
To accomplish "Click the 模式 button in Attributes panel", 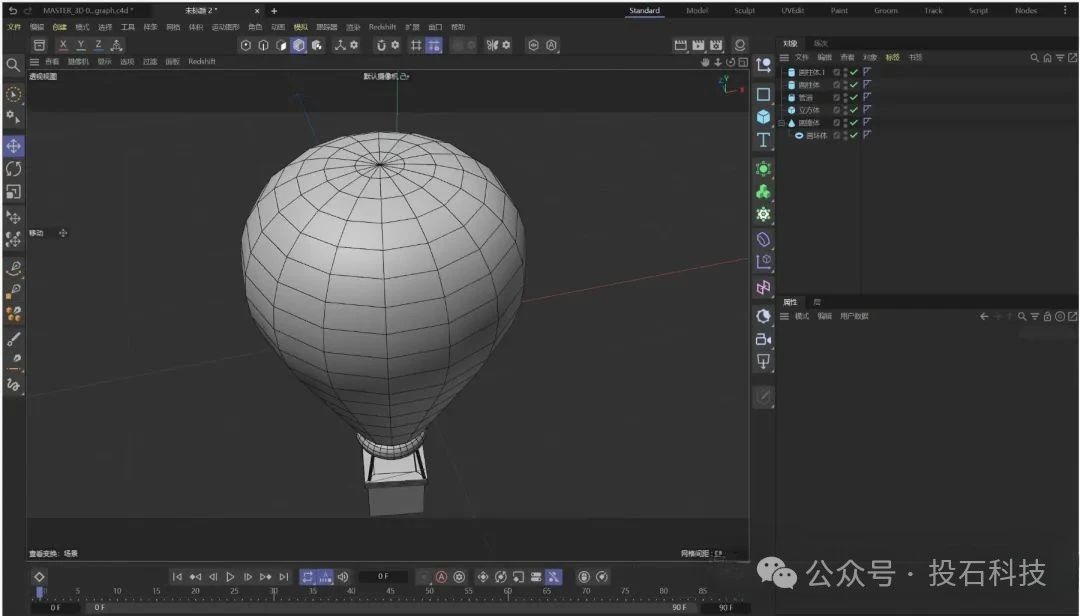I will click(801, 316).
